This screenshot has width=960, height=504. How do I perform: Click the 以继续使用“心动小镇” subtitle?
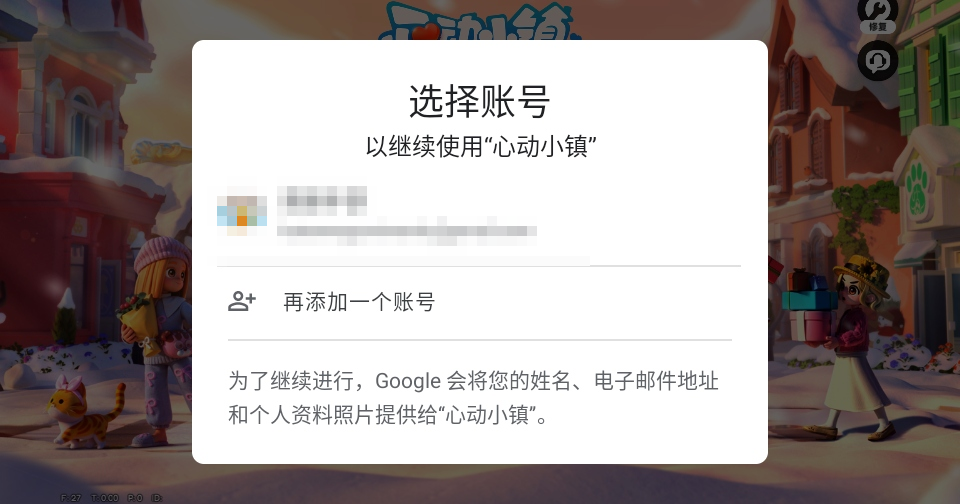click(x=481, y=147)
